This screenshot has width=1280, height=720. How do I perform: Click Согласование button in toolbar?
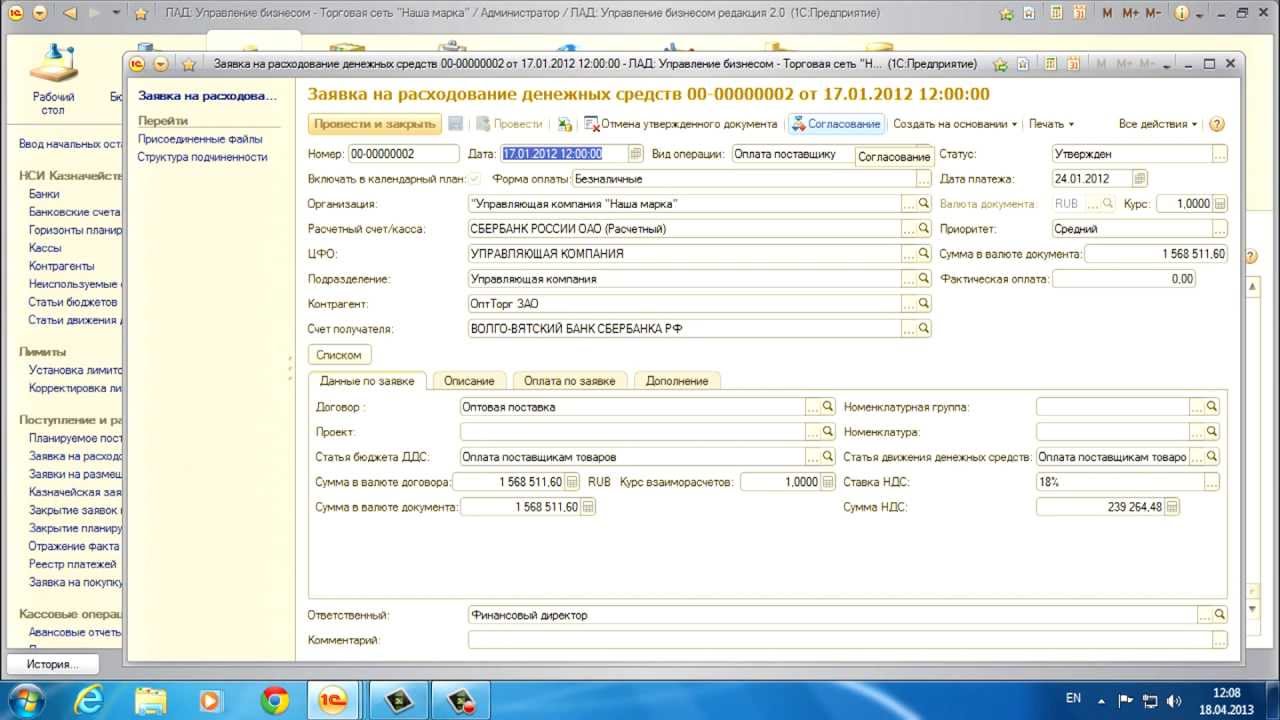point(836,124)
